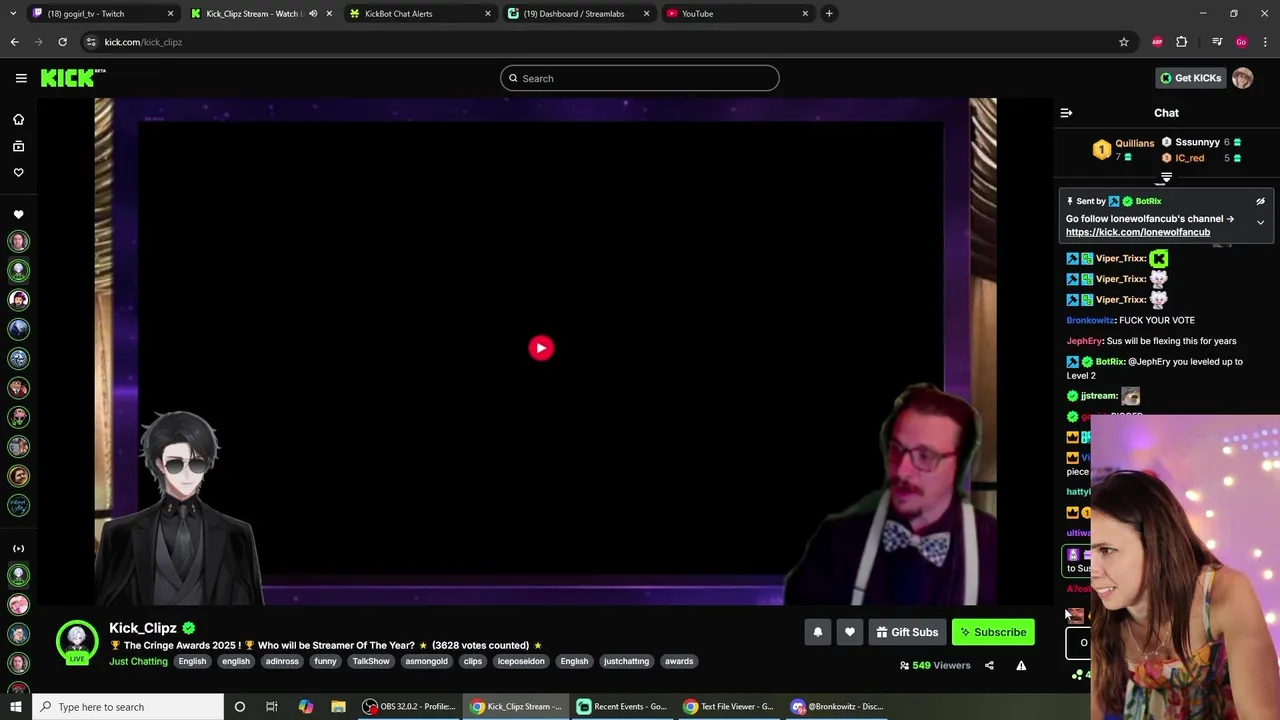The image size is (1280, 720).
Task: Focus the Kick Search field
Action: 640,78
